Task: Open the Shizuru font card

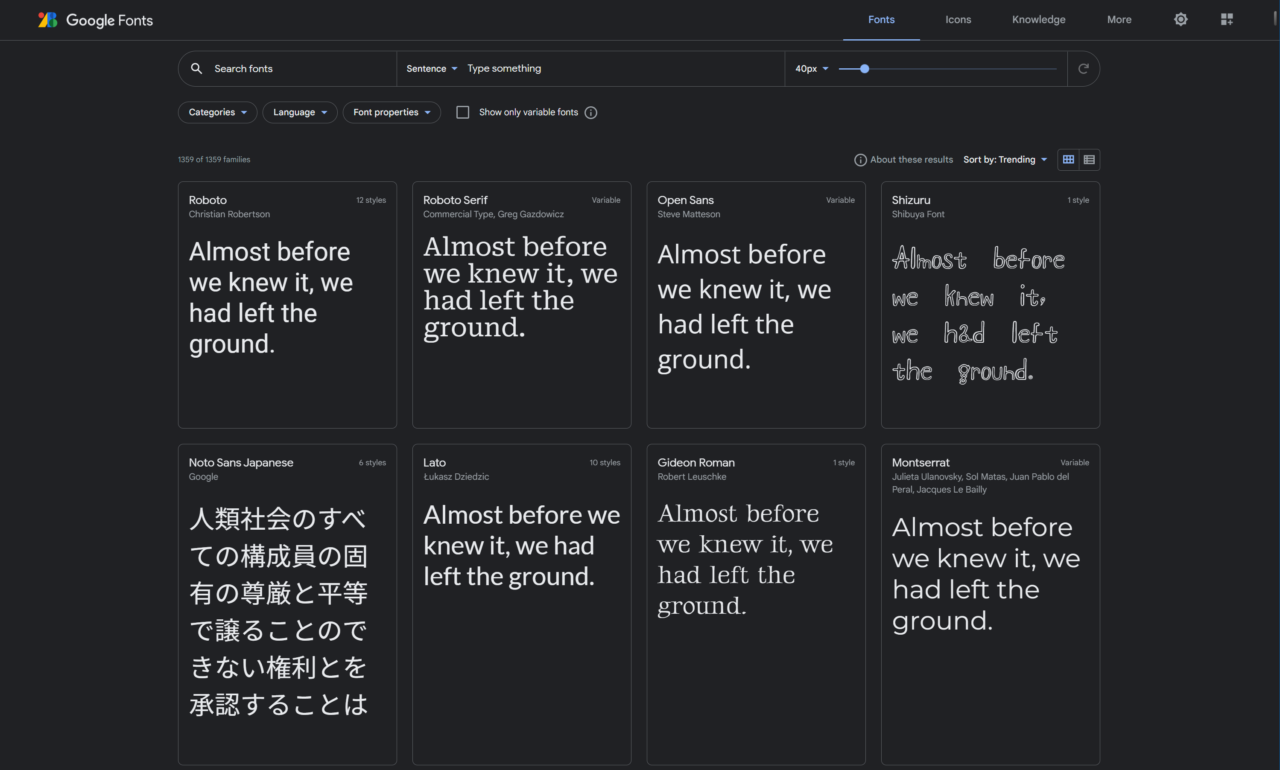Action: tap(990, 305)
